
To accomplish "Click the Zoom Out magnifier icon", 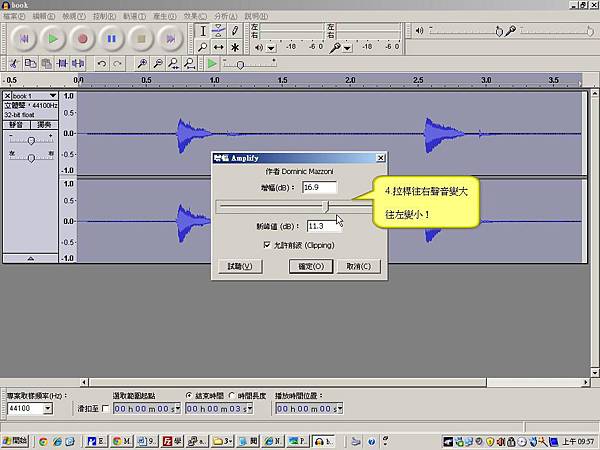I will [158, 64].
